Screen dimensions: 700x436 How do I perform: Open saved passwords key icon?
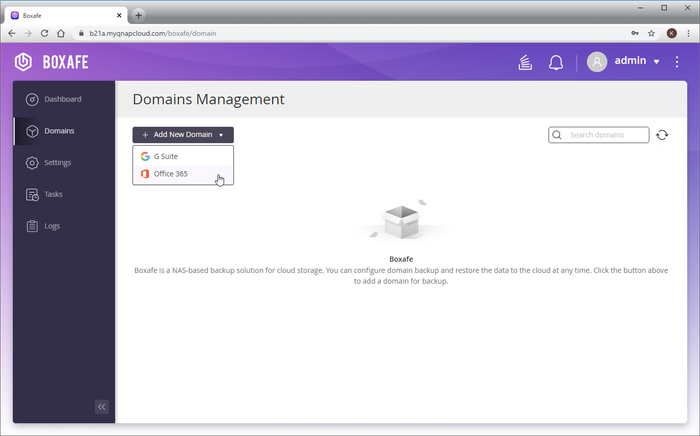click(635, 33)
